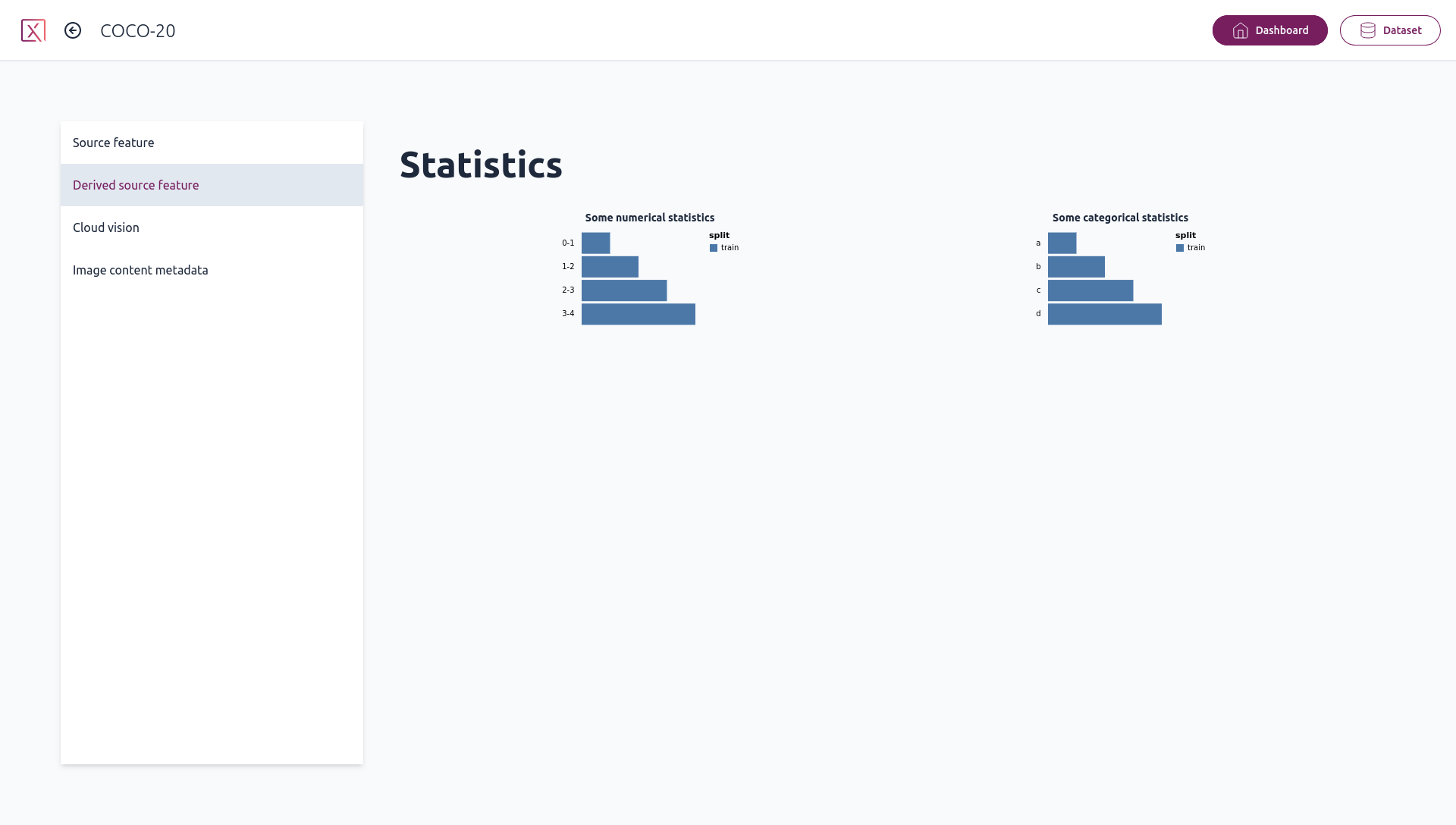Image resolution: width=1456 pixels, height=825 pixels.
Task: Click the Dashboard button
Action: point(1270,30)
